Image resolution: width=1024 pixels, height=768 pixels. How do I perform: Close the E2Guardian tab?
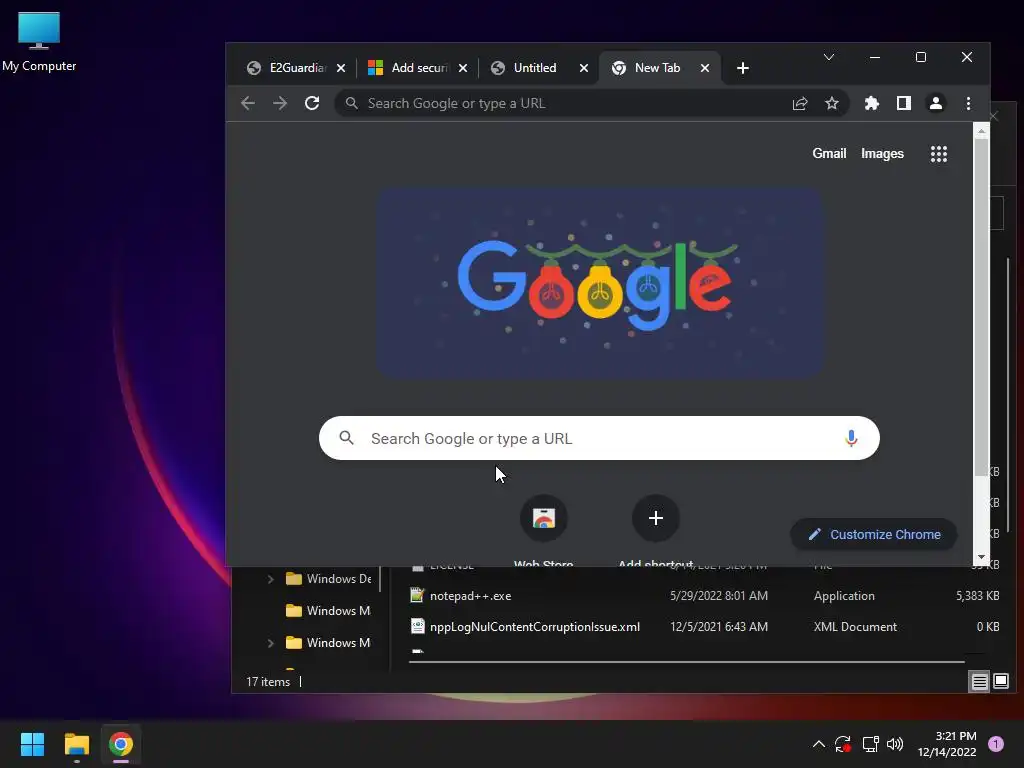(341, 68)
